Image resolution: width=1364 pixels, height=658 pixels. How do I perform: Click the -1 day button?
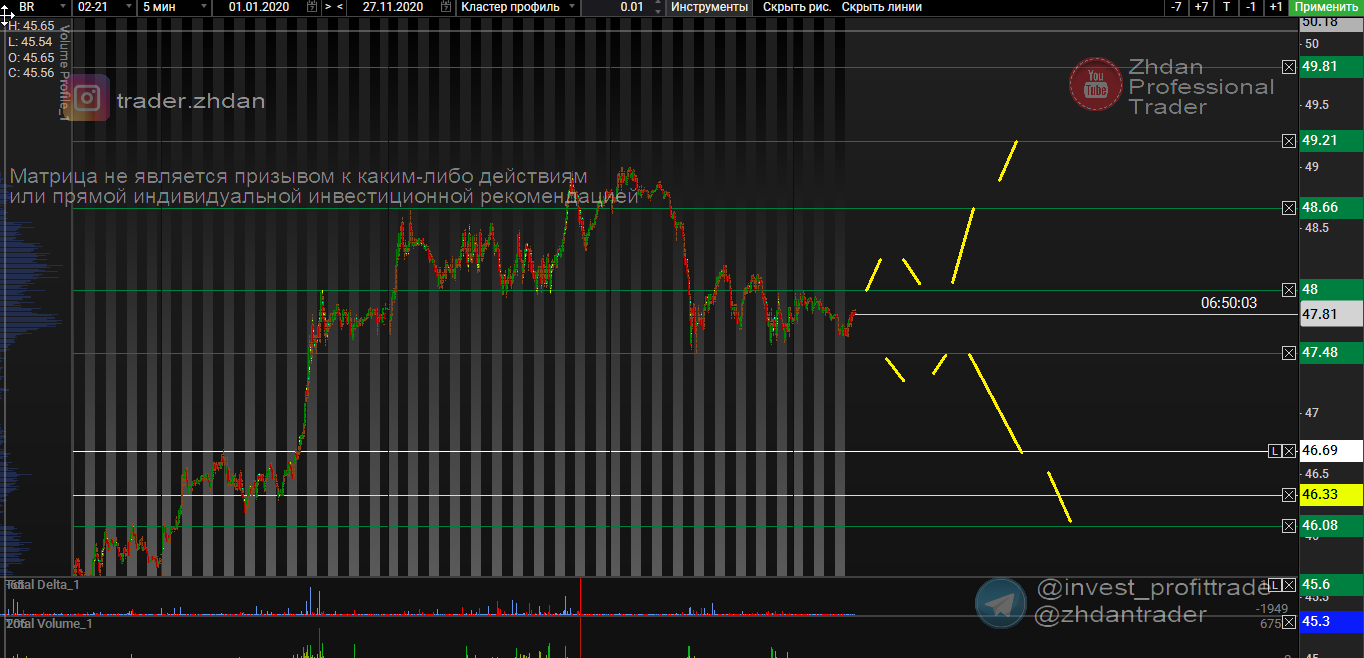tap(1251, 7)
